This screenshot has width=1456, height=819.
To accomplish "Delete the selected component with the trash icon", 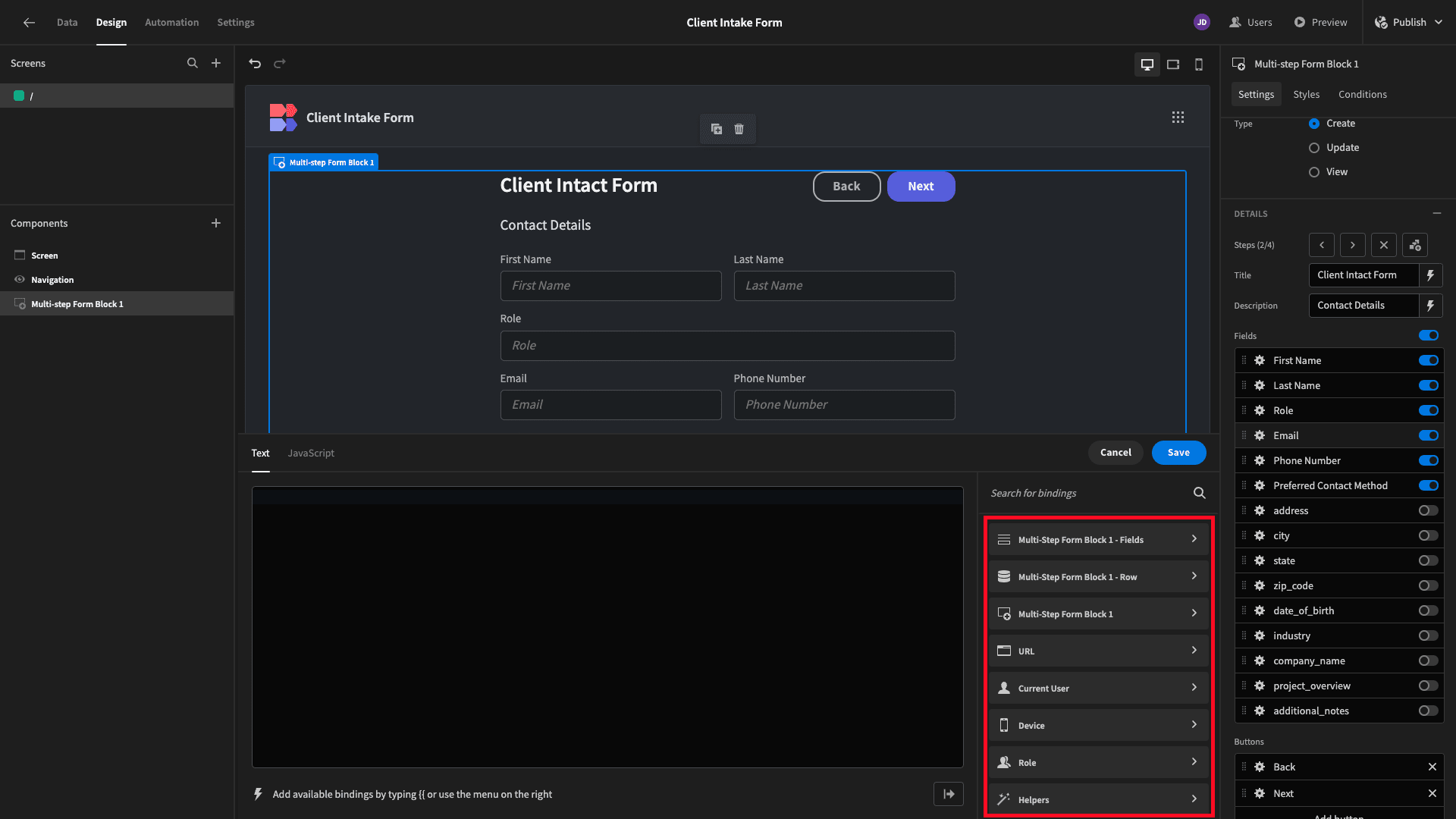I will tap(739, 129).
